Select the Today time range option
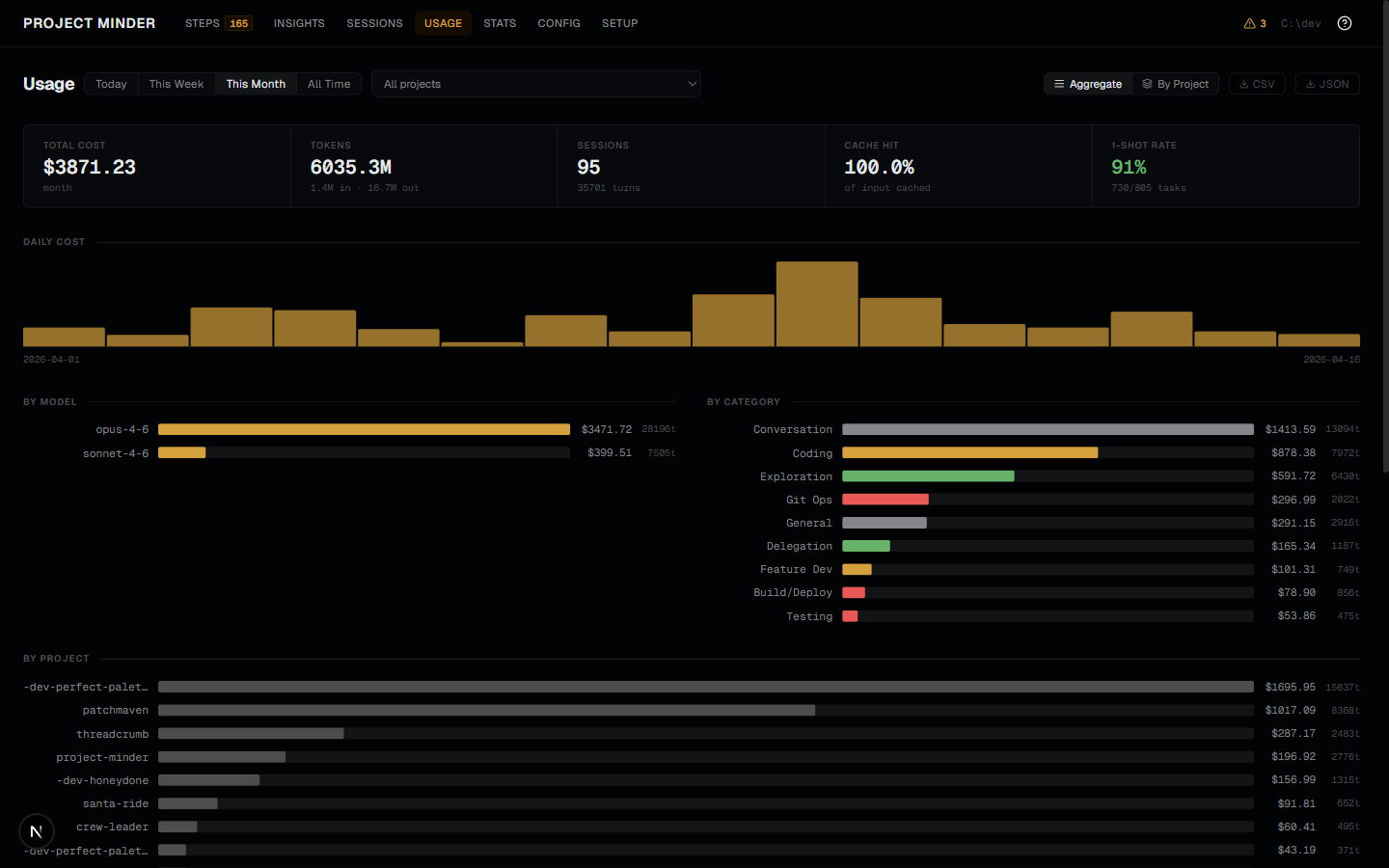1389x868 pixels. [x=110, y=84]
